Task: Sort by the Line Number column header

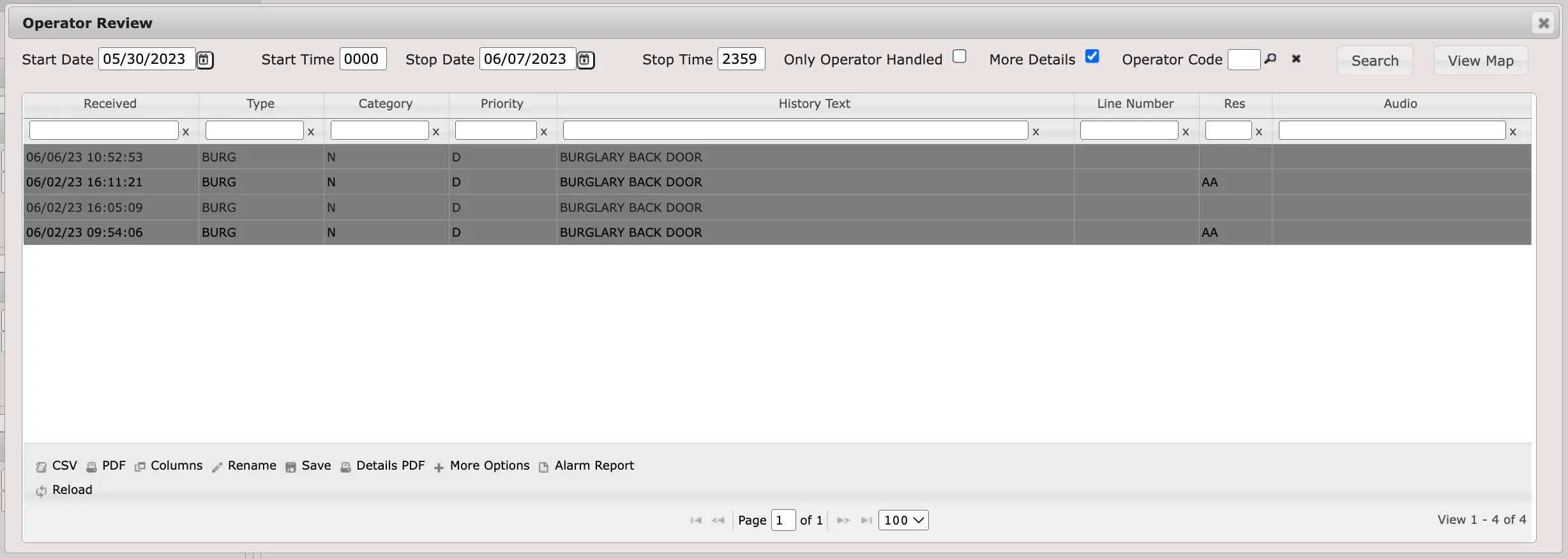Action: [x=1136, y=104]
